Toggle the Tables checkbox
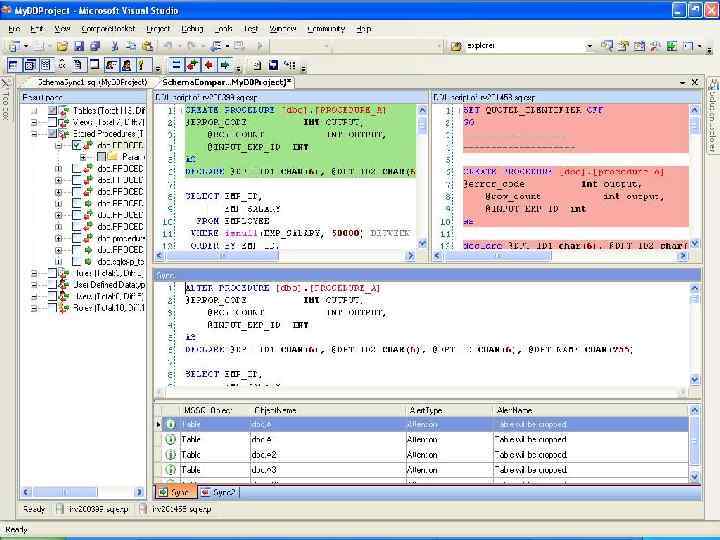Viewport: 720px width, 540px height. pyautogui.click(x=52, y=110)
